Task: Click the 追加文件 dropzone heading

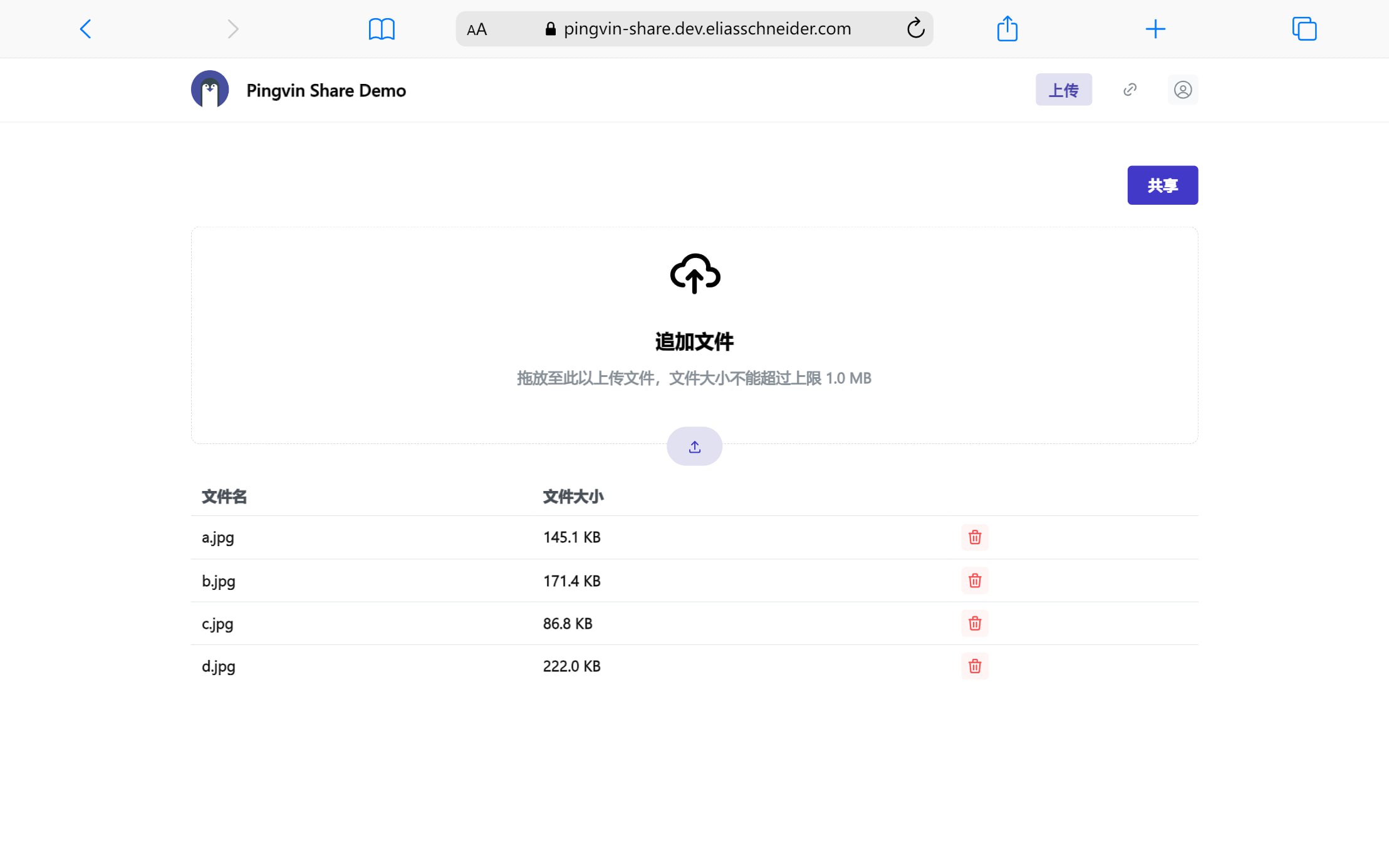Action: 694,342
